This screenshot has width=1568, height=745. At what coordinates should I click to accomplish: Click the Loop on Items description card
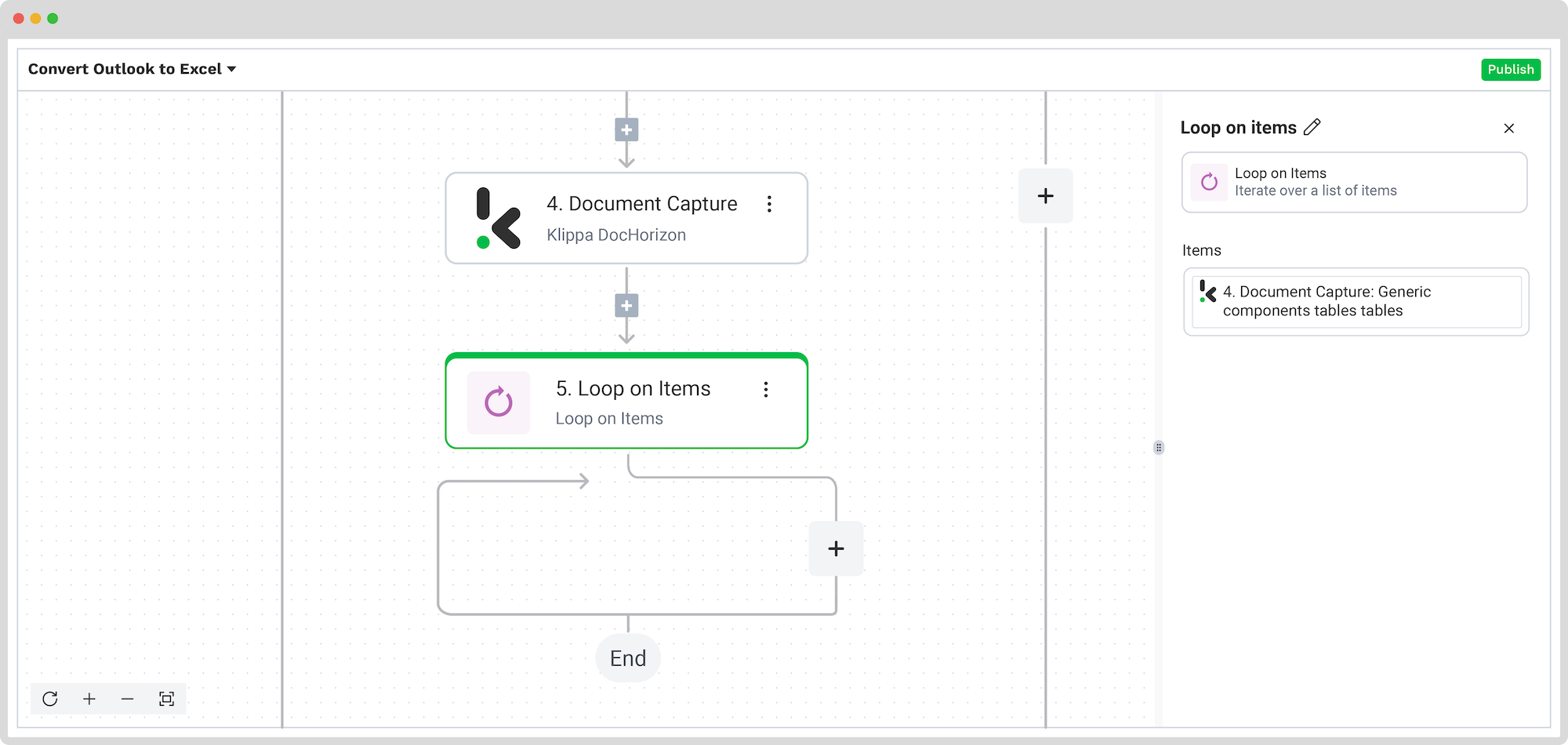click(1354, 182)
